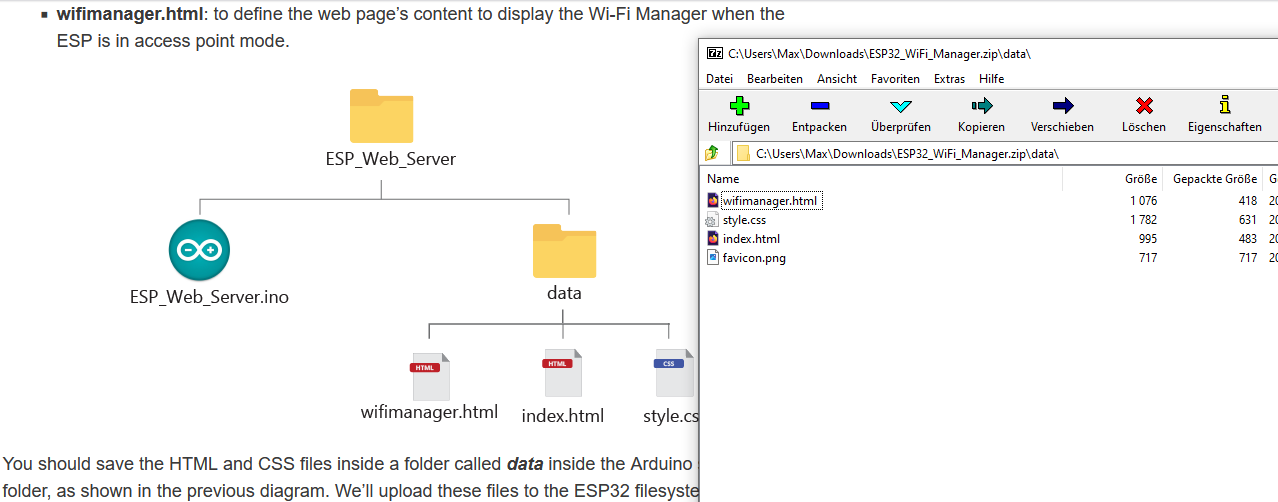Sort files by Gepackte Größe column
This screenshot has height=502, width=1278.
point(1214,179)
